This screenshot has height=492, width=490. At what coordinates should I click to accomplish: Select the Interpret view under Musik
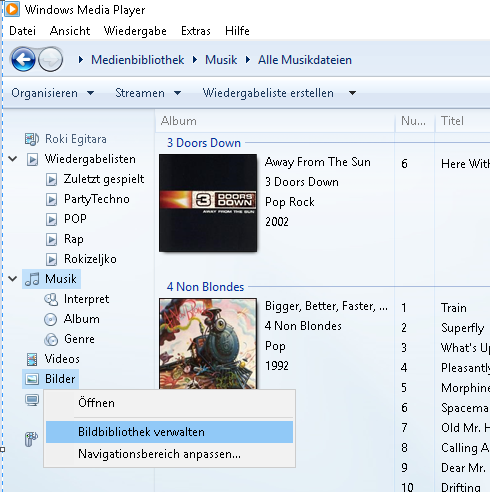(x=86, y=299)
